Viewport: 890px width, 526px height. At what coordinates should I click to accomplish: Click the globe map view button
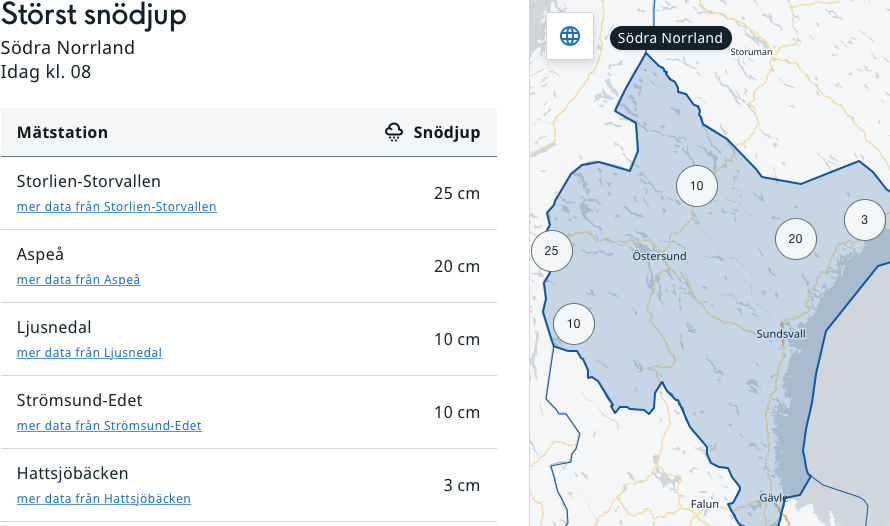coord(570,37)
